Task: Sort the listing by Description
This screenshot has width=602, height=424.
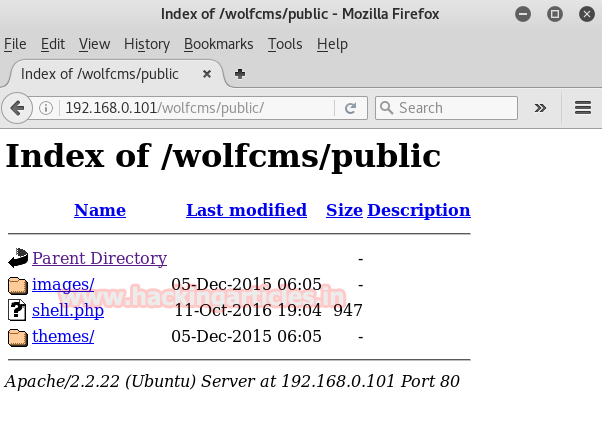Action: 419,210
